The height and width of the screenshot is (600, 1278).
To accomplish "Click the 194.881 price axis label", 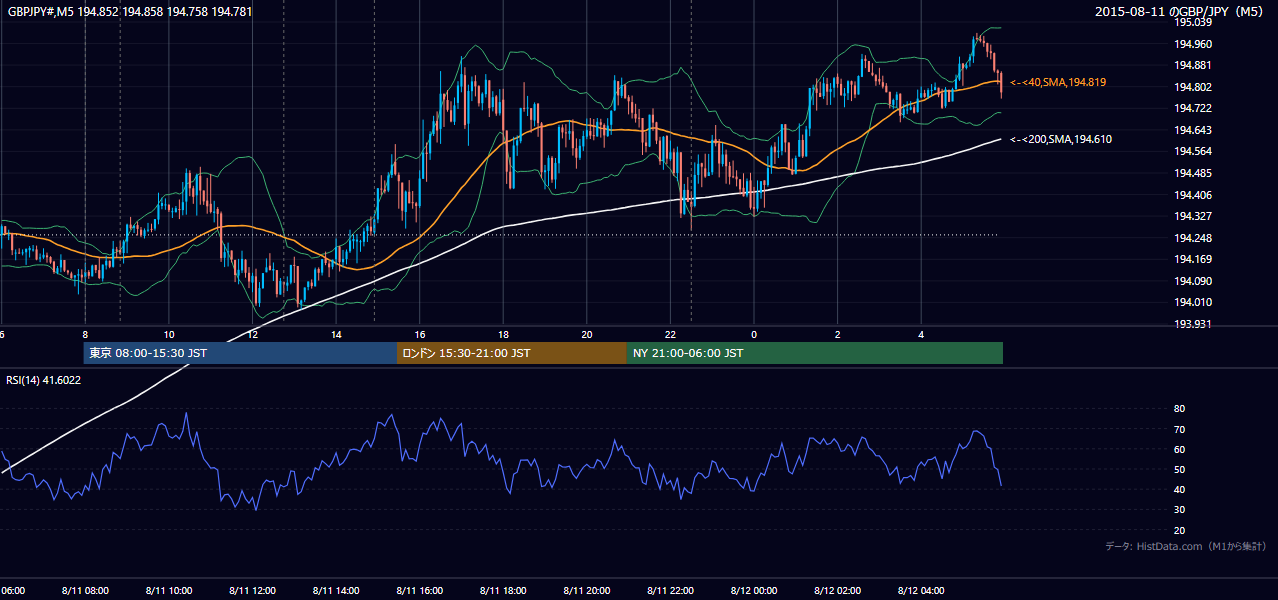I will pyautogui.click(x=1193, y=65).
